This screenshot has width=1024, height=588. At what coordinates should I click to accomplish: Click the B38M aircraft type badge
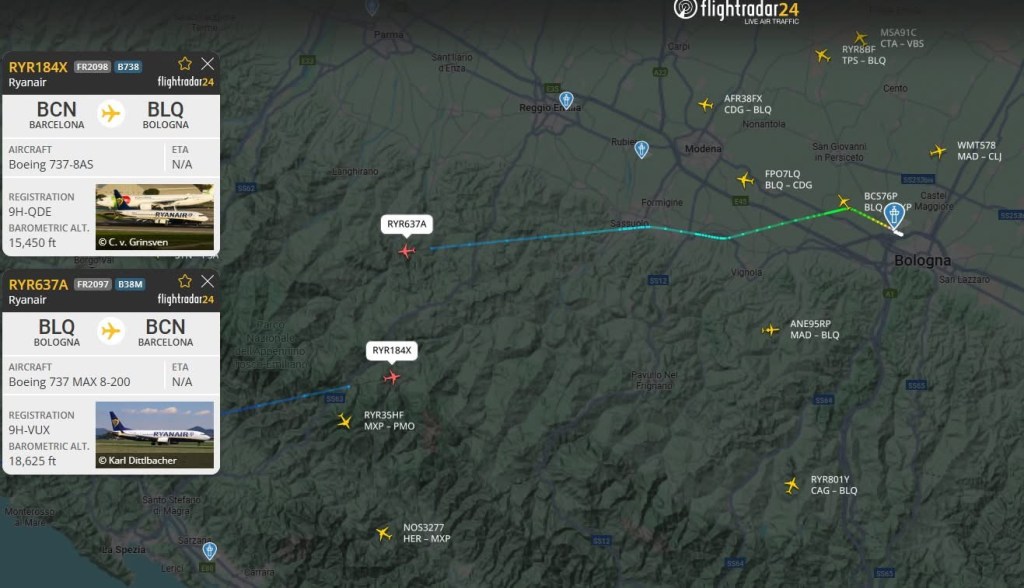pos(130,284)
